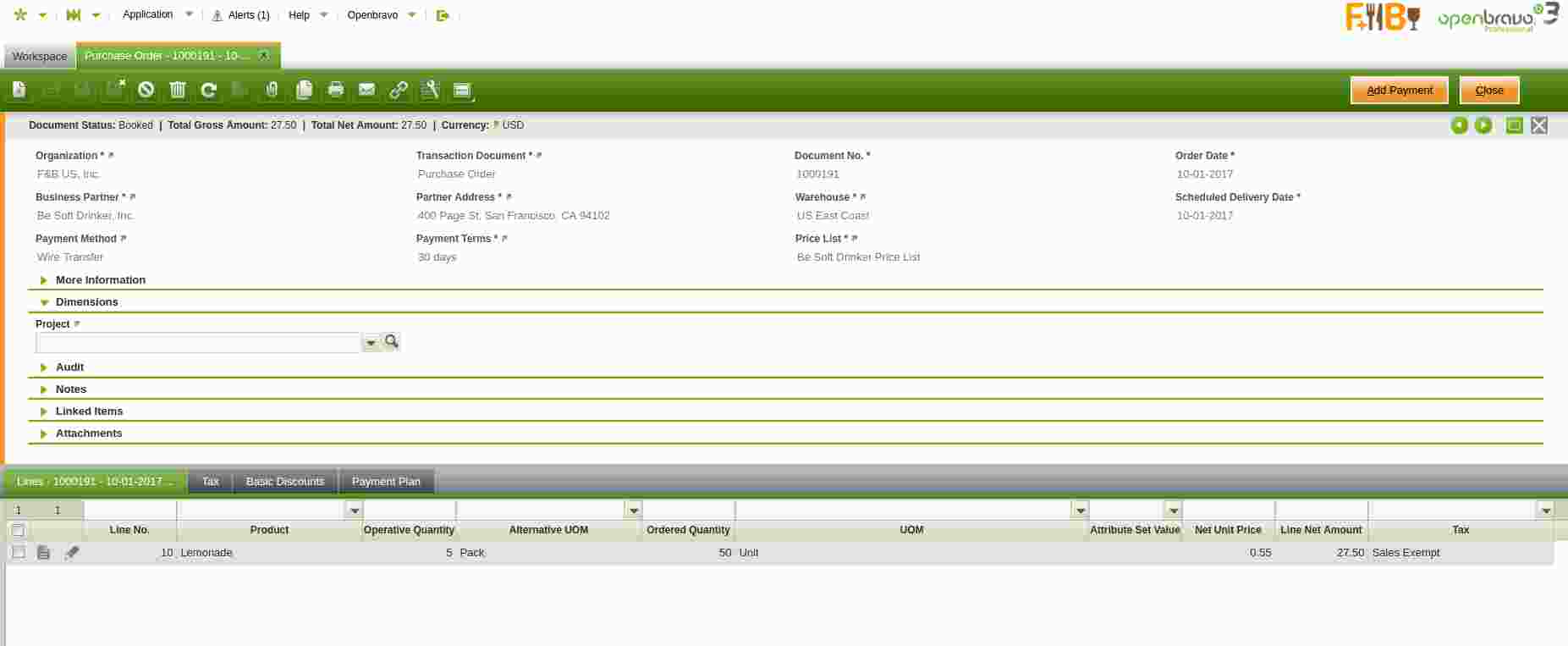Collapse the Dimensions section
The height and width of the screenshot is (646, 1568).
86,302
